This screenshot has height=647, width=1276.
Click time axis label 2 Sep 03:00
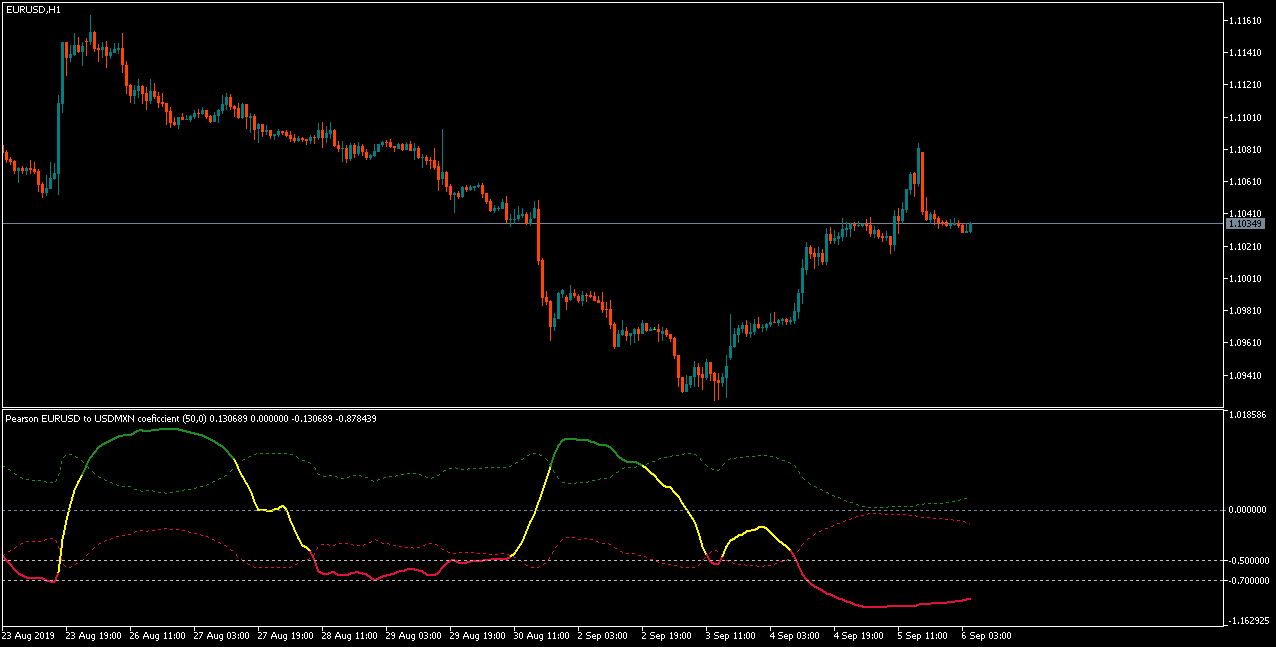(604, 635)
